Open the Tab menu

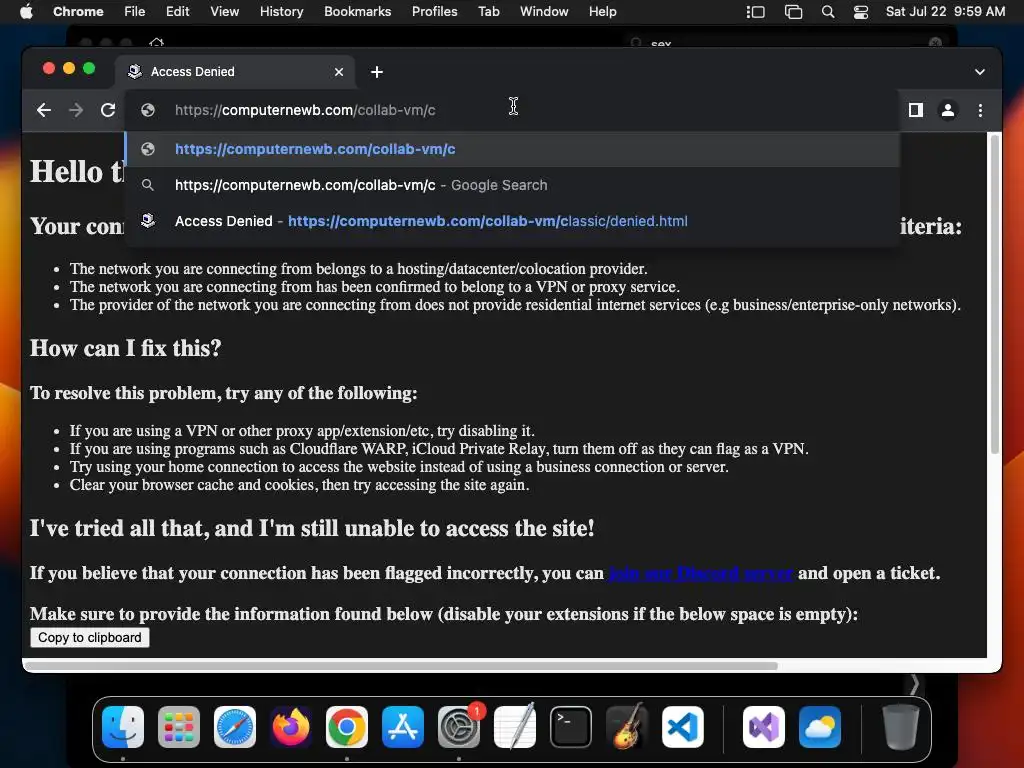coord(488,12)
